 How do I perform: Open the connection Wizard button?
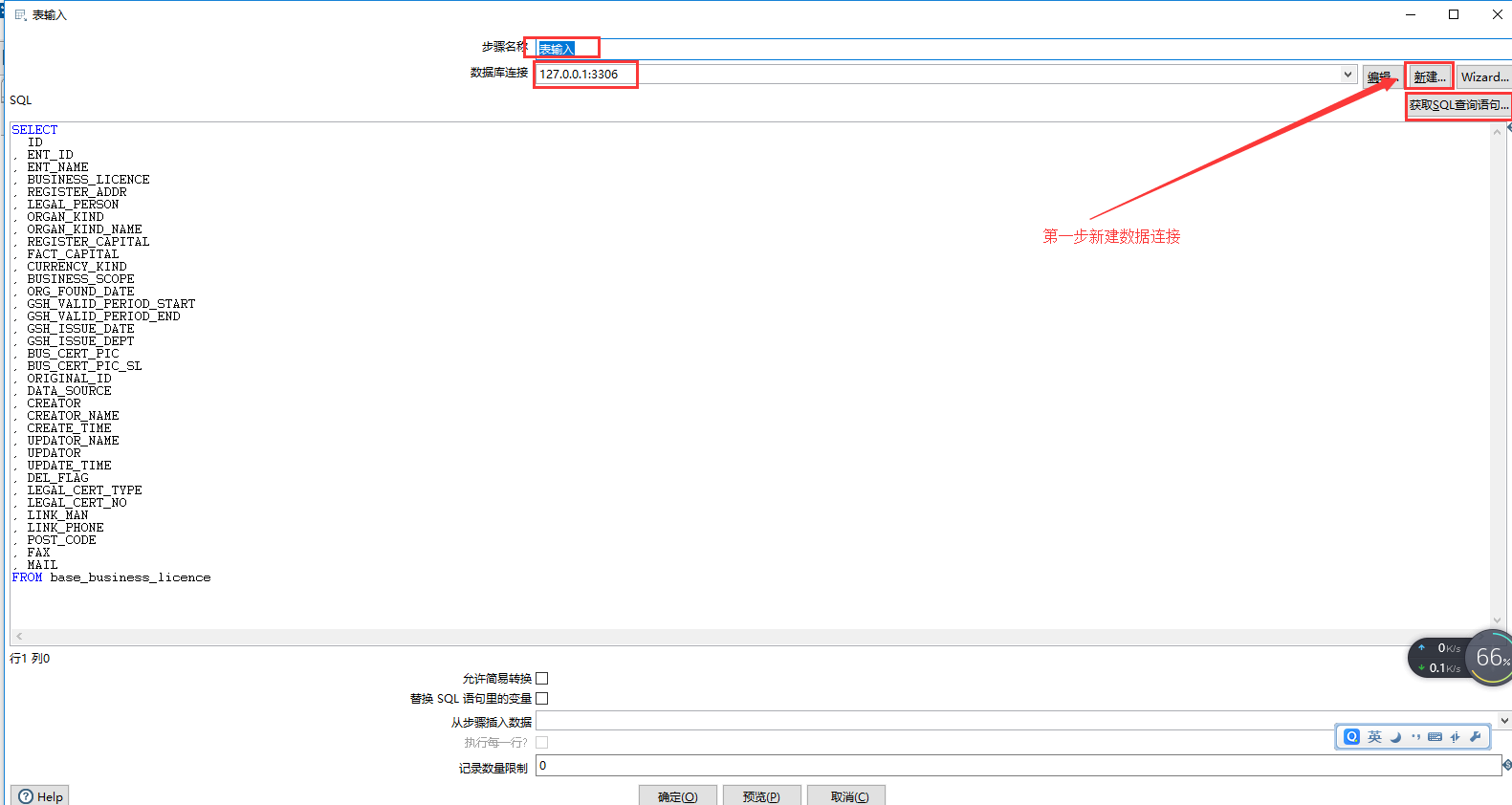pos(1484,76)
